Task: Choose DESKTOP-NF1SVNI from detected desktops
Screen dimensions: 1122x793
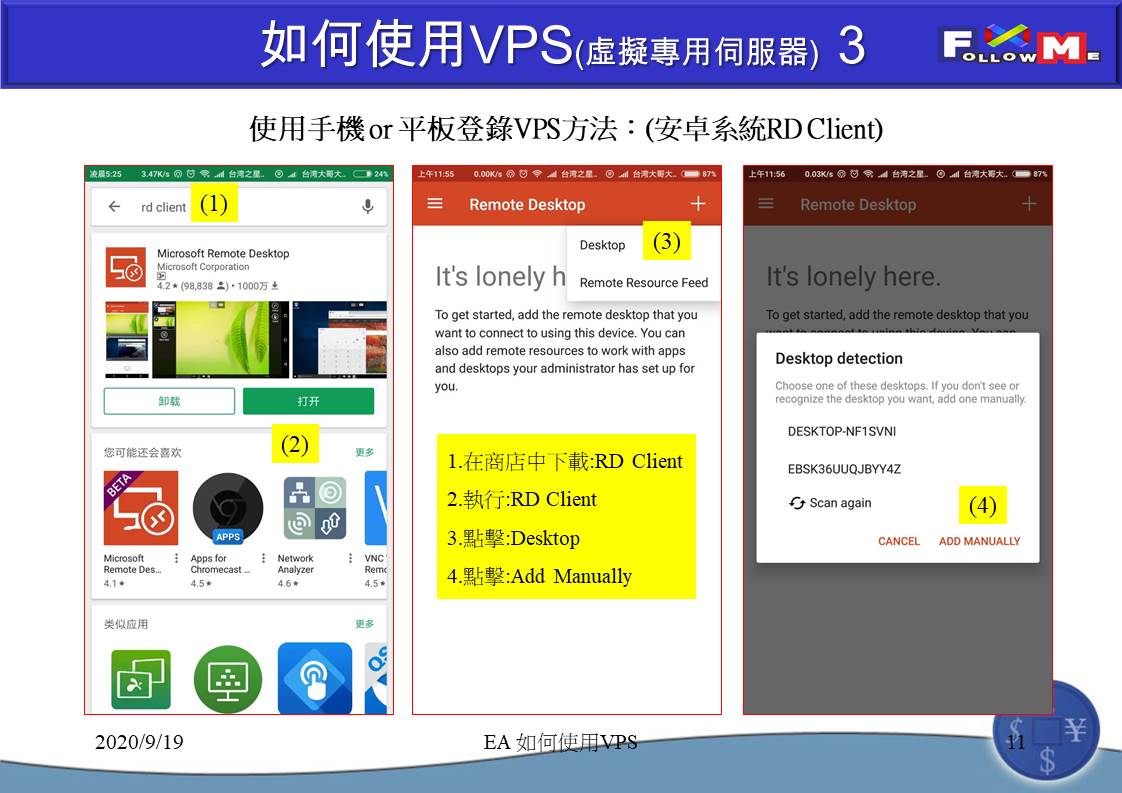Action: click(x=841, y=432)
